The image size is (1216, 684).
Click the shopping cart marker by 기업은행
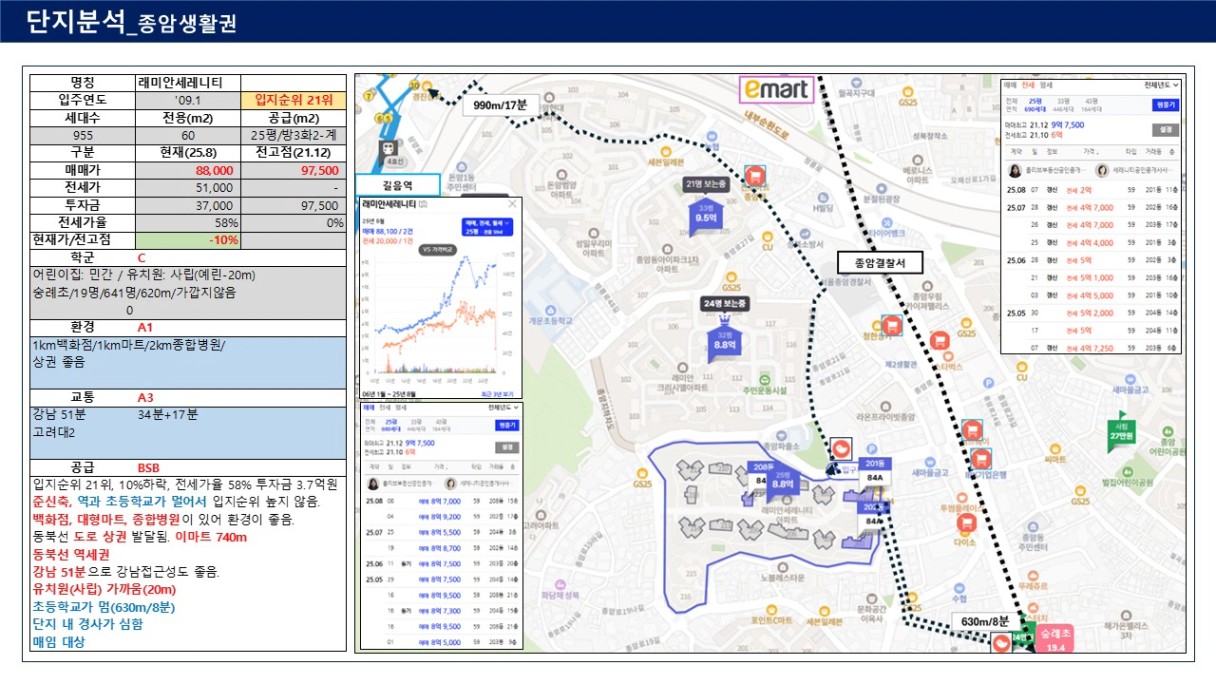[982, 458]
